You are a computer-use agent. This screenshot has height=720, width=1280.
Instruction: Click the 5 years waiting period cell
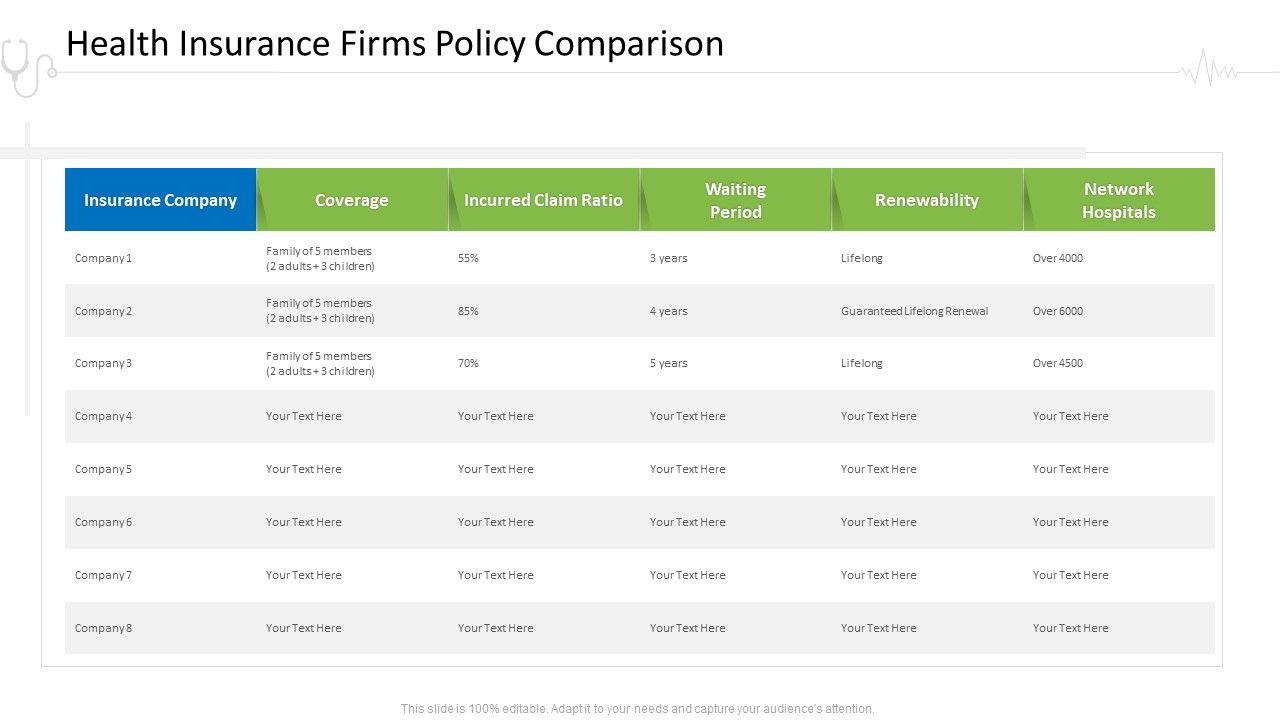click(x=668, y=363)
